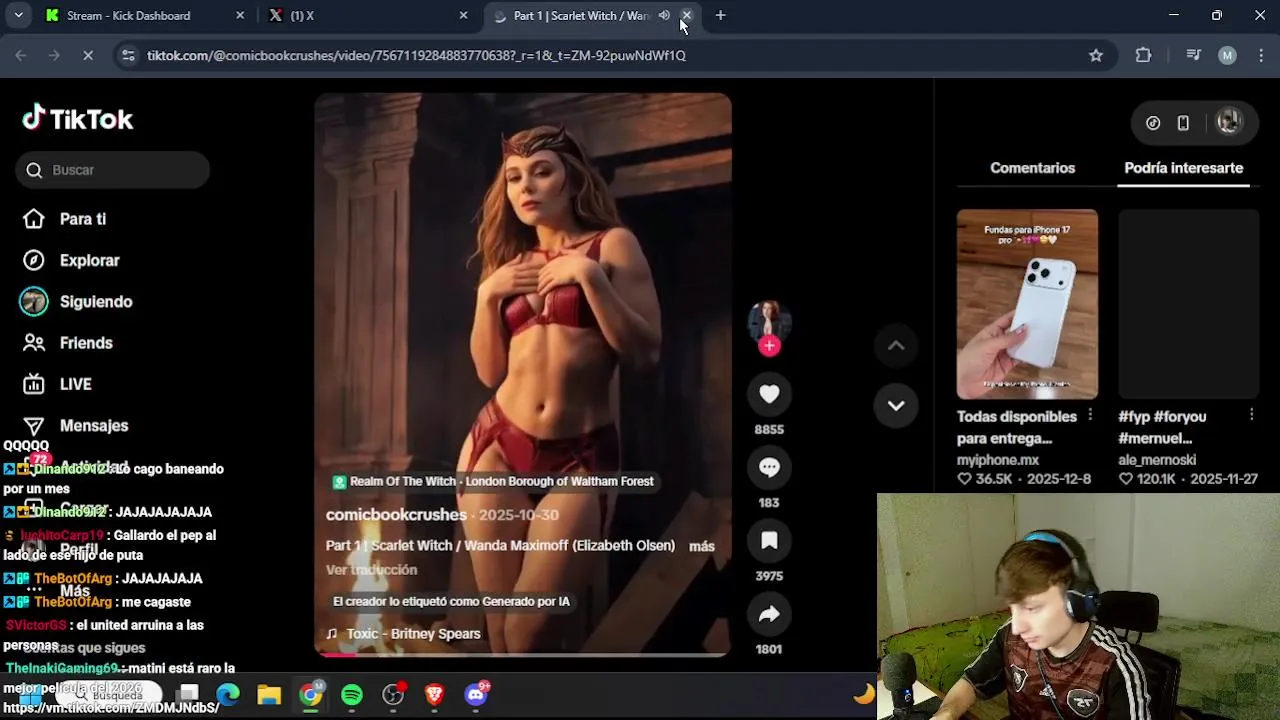Close the Kick Dashboard tab
Image resolution: width=1280 pixels, height=720 pixels.
pos(240,15)
